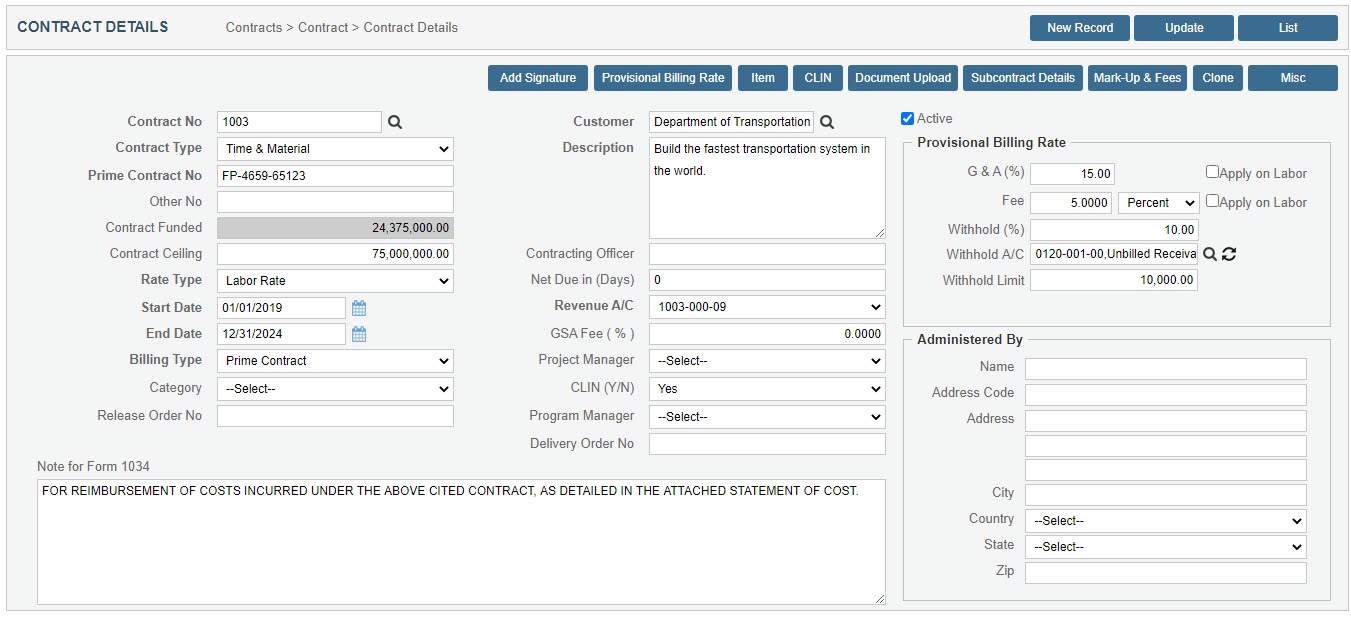Enable Fee Apply on Labor checkbox
The height and width of the screenshot is (617, 1351).
1212,201
